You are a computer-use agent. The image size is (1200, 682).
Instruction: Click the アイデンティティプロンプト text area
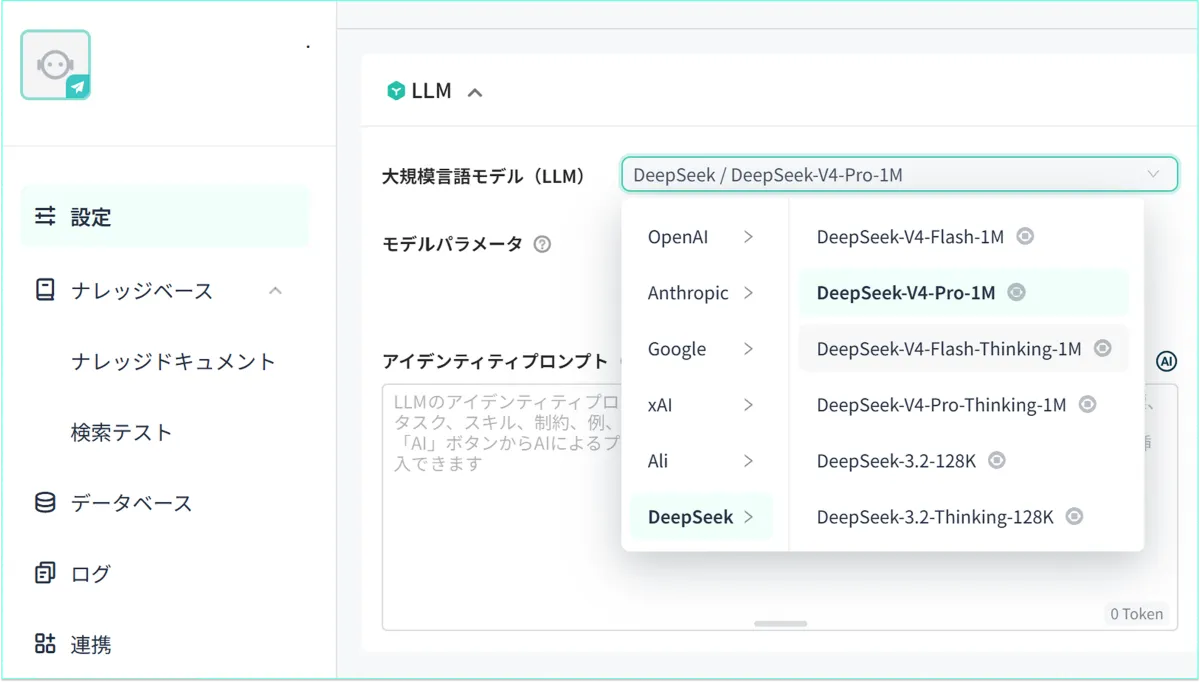(500, 540)
